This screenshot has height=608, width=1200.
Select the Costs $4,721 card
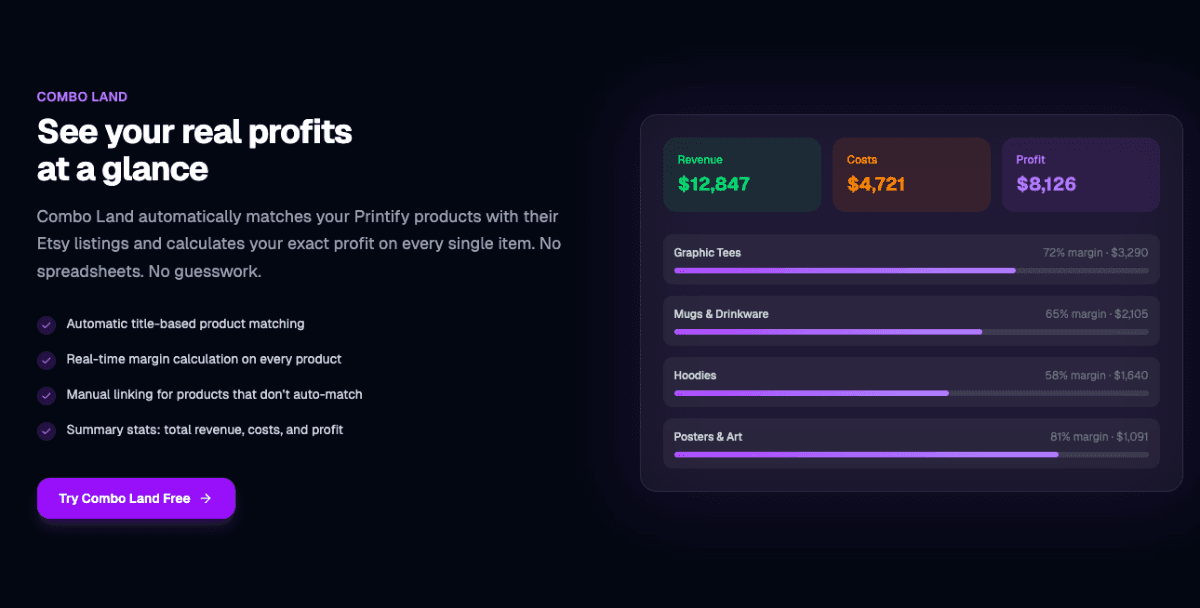(910, 175)
